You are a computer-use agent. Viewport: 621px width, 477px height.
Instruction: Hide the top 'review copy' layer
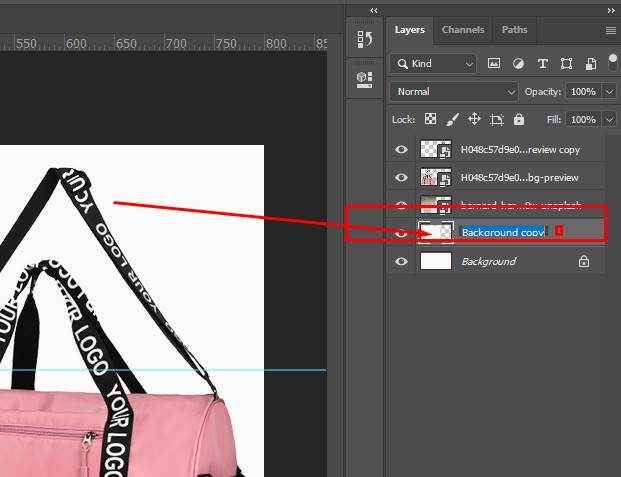(402, 150)
